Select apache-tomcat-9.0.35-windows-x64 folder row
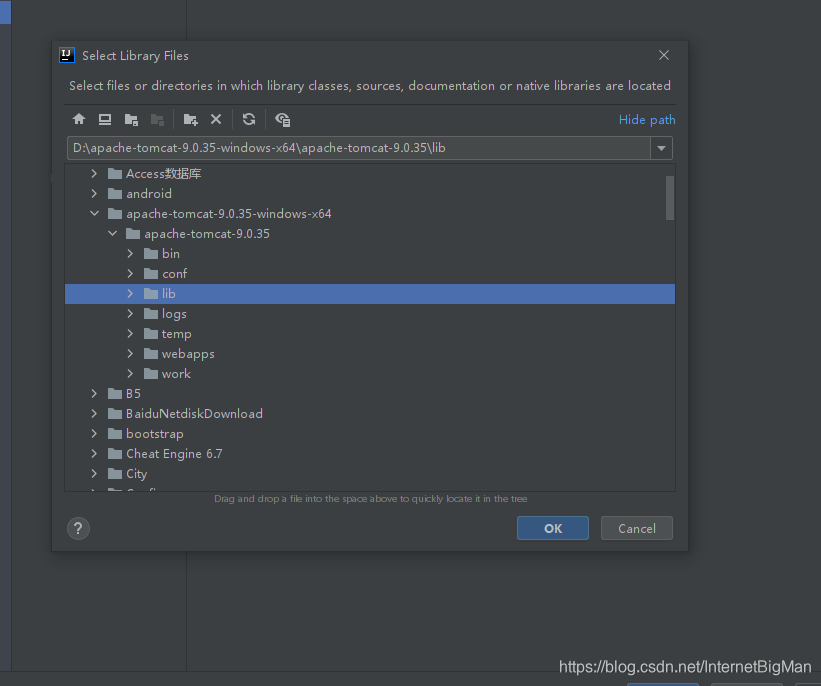 370,213
